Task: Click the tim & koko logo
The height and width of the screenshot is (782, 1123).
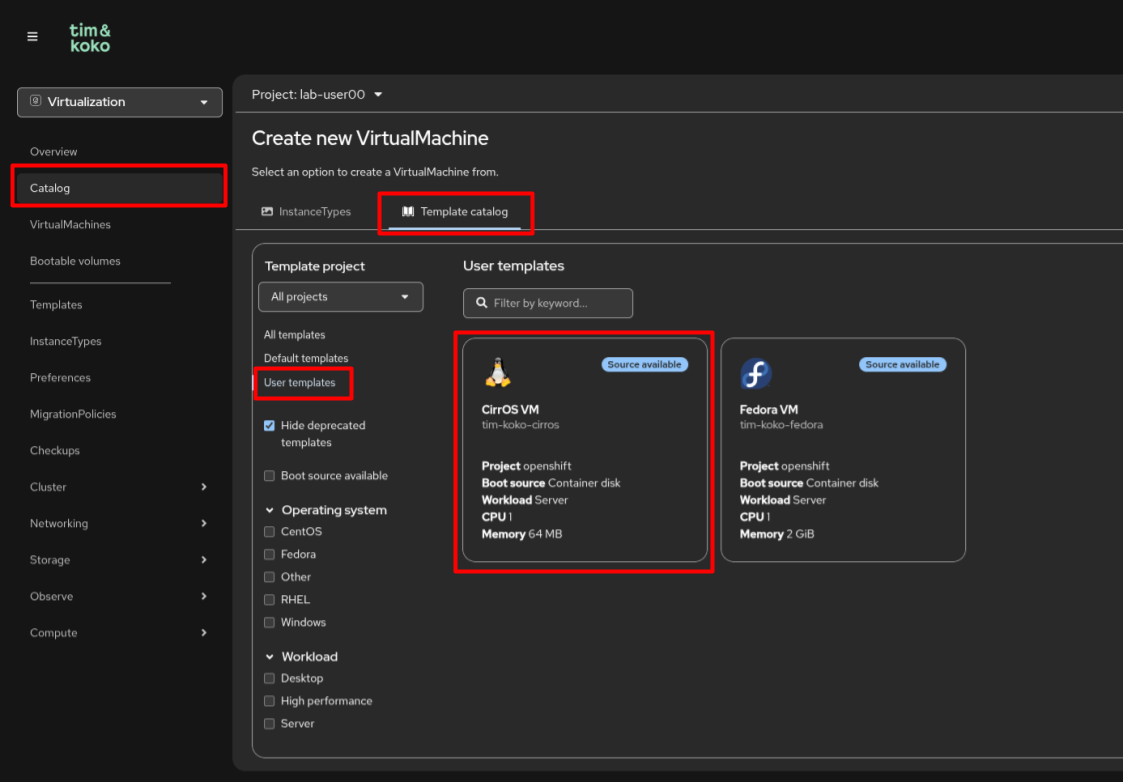Action: 90,38
